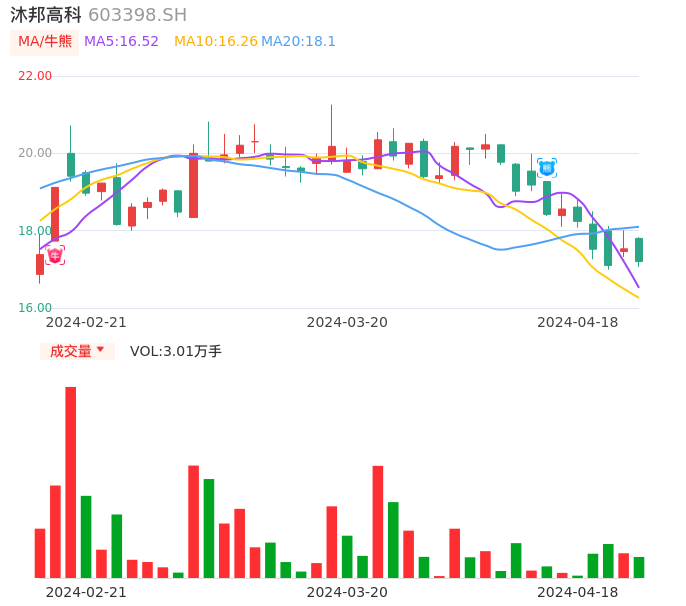The height and width of the screenshot is (606, 686).
Task: Click the 沐邦高科 stock name
Action: click(46, 15)
